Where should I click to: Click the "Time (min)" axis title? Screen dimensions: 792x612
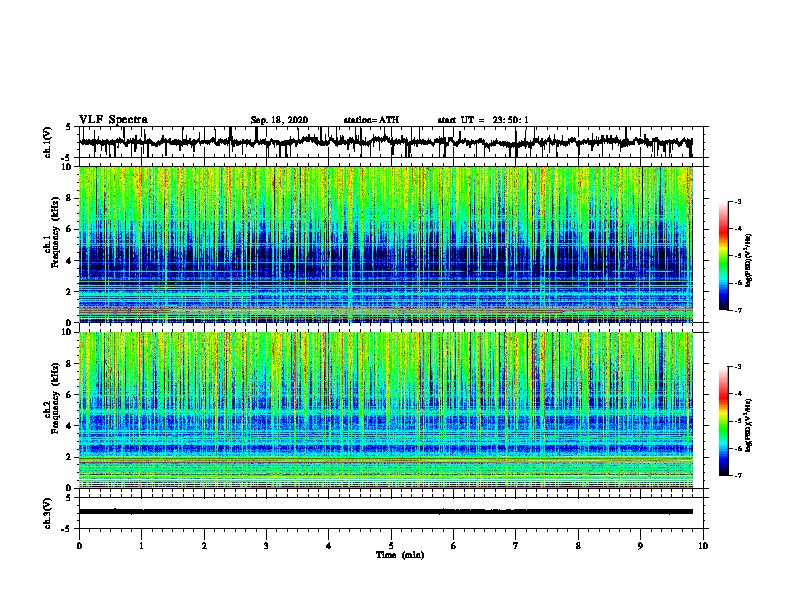(x=400, y=555)
